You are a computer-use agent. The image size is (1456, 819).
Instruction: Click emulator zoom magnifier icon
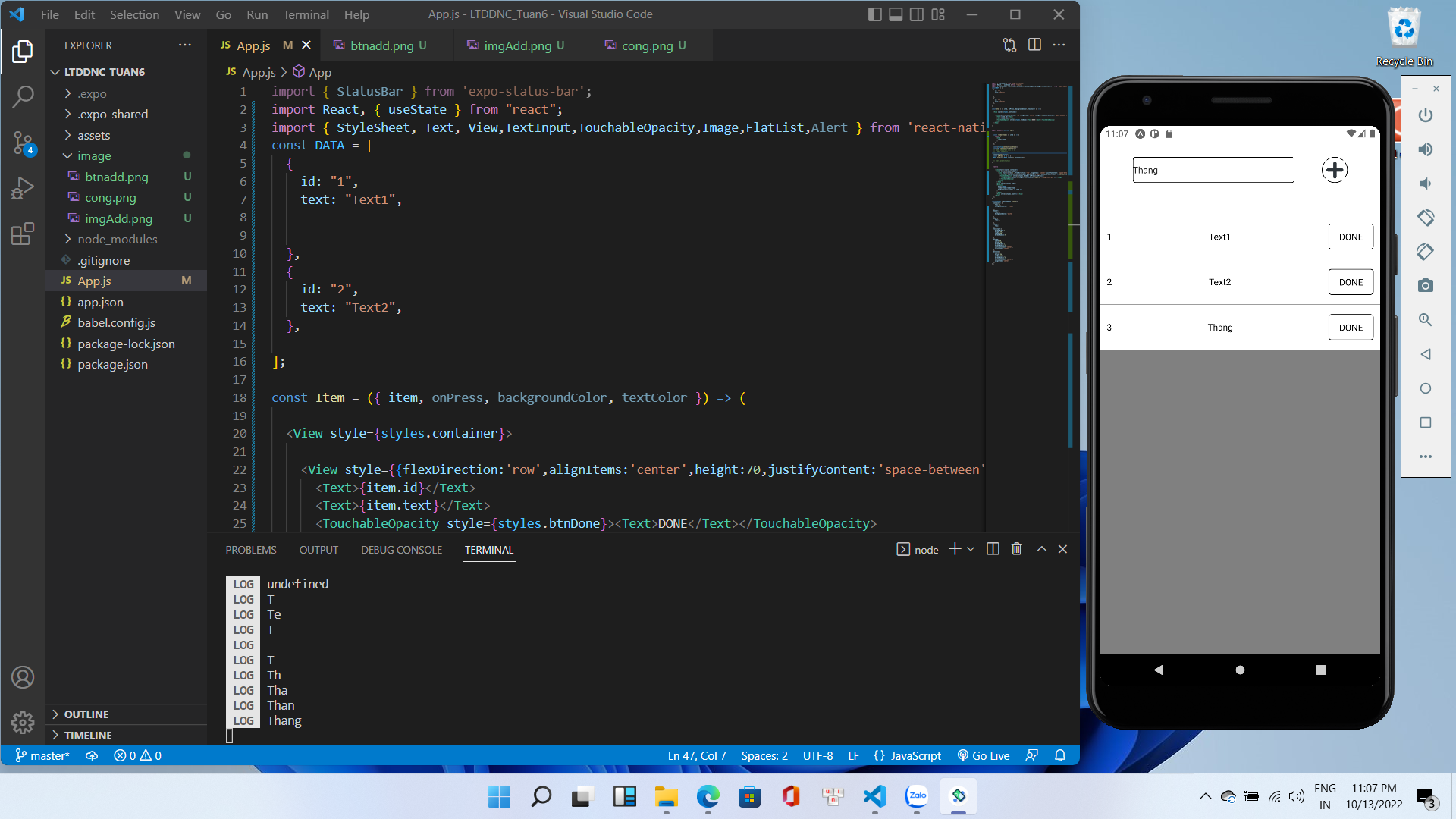tap(1426, 320)
